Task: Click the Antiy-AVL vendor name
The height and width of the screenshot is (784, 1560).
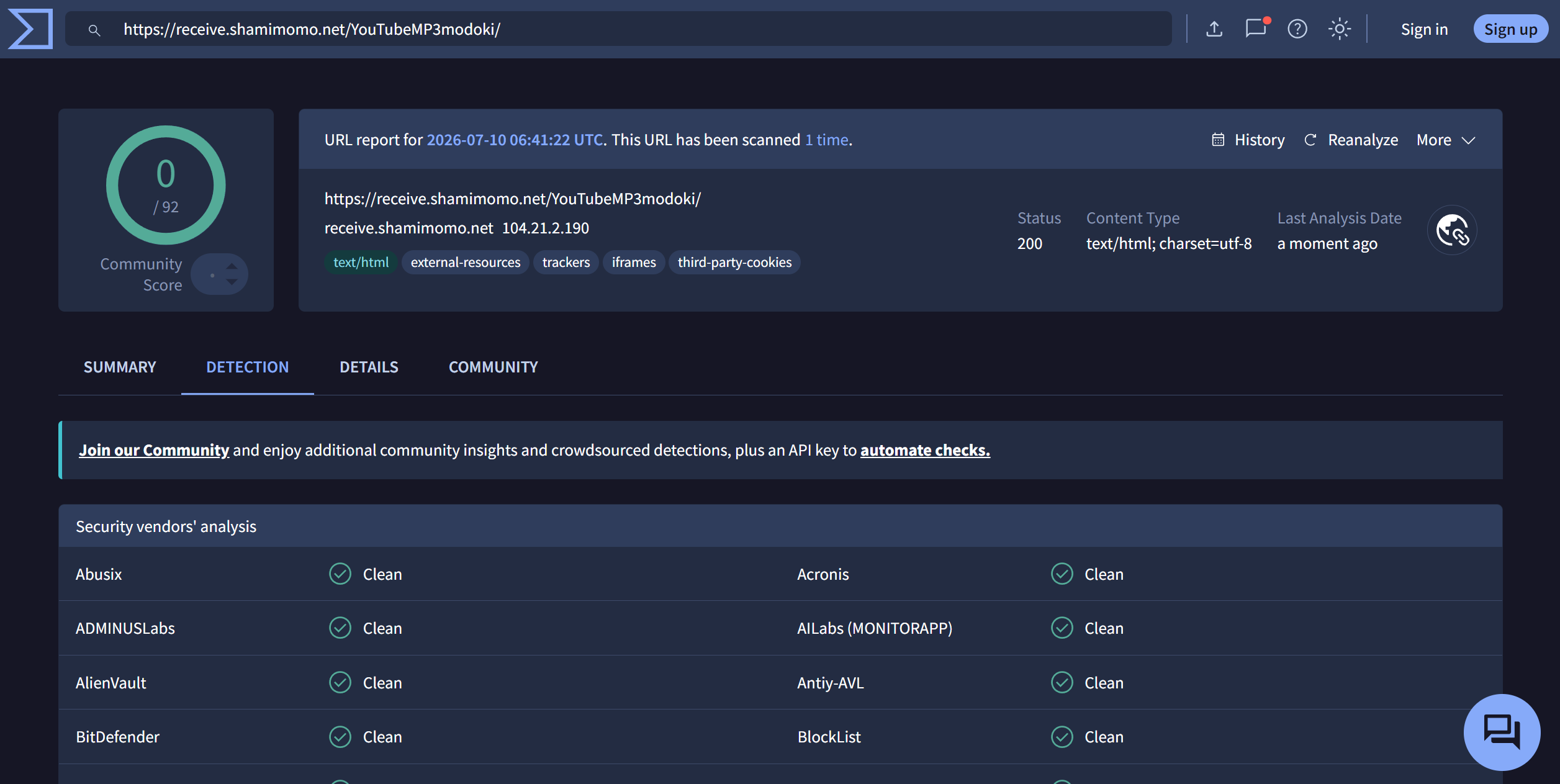Action: 830,683
